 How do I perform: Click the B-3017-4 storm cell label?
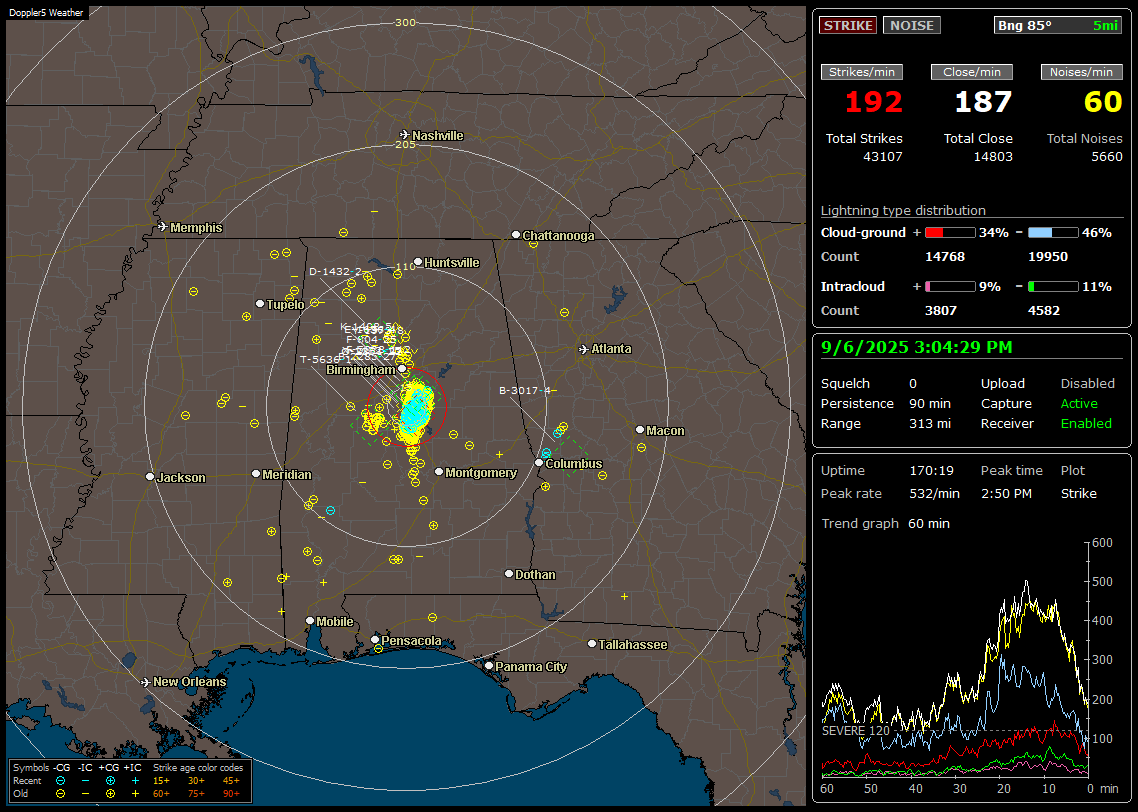(525, 390)
